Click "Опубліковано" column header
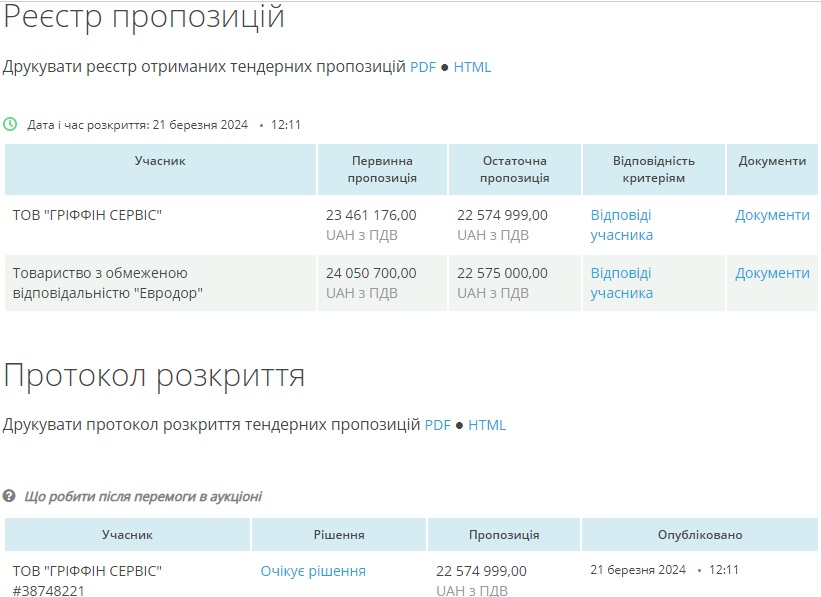821x597 pixels. pos(700,535)
